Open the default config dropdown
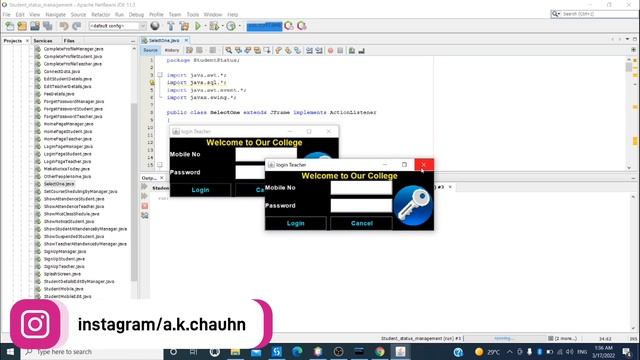640x360 pixels. [x=118, y=26]
